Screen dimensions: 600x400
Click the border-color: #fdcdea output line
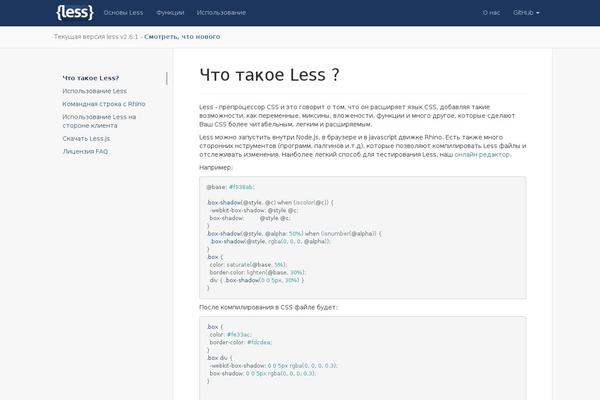pos(241,343)
